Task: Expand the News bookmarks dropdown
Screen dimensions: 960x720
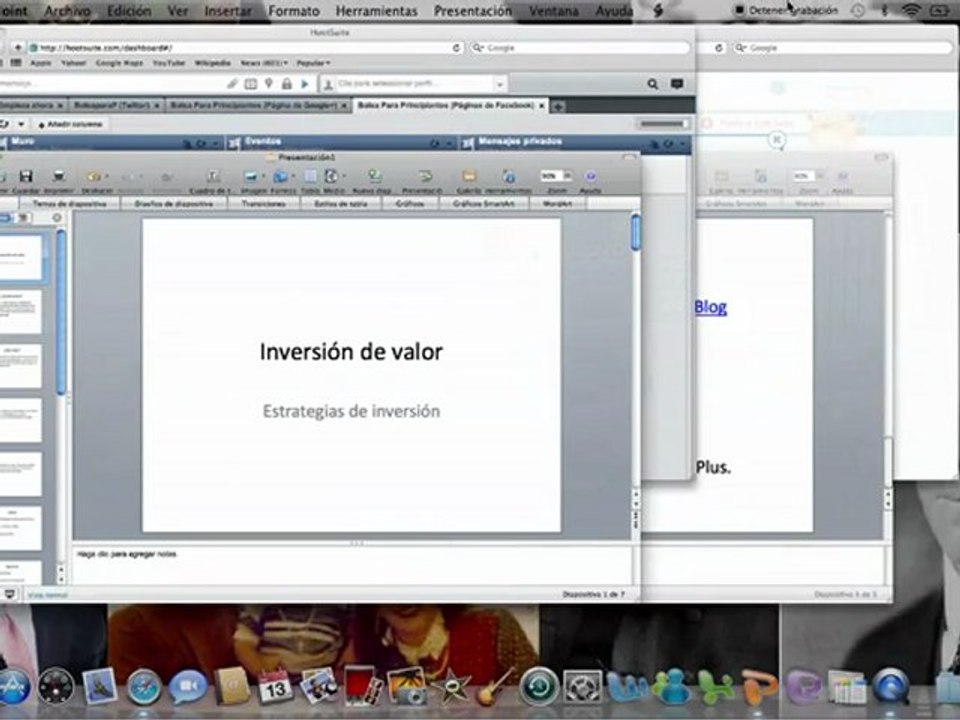Action: pyautogui.click(x=264, y=62)
